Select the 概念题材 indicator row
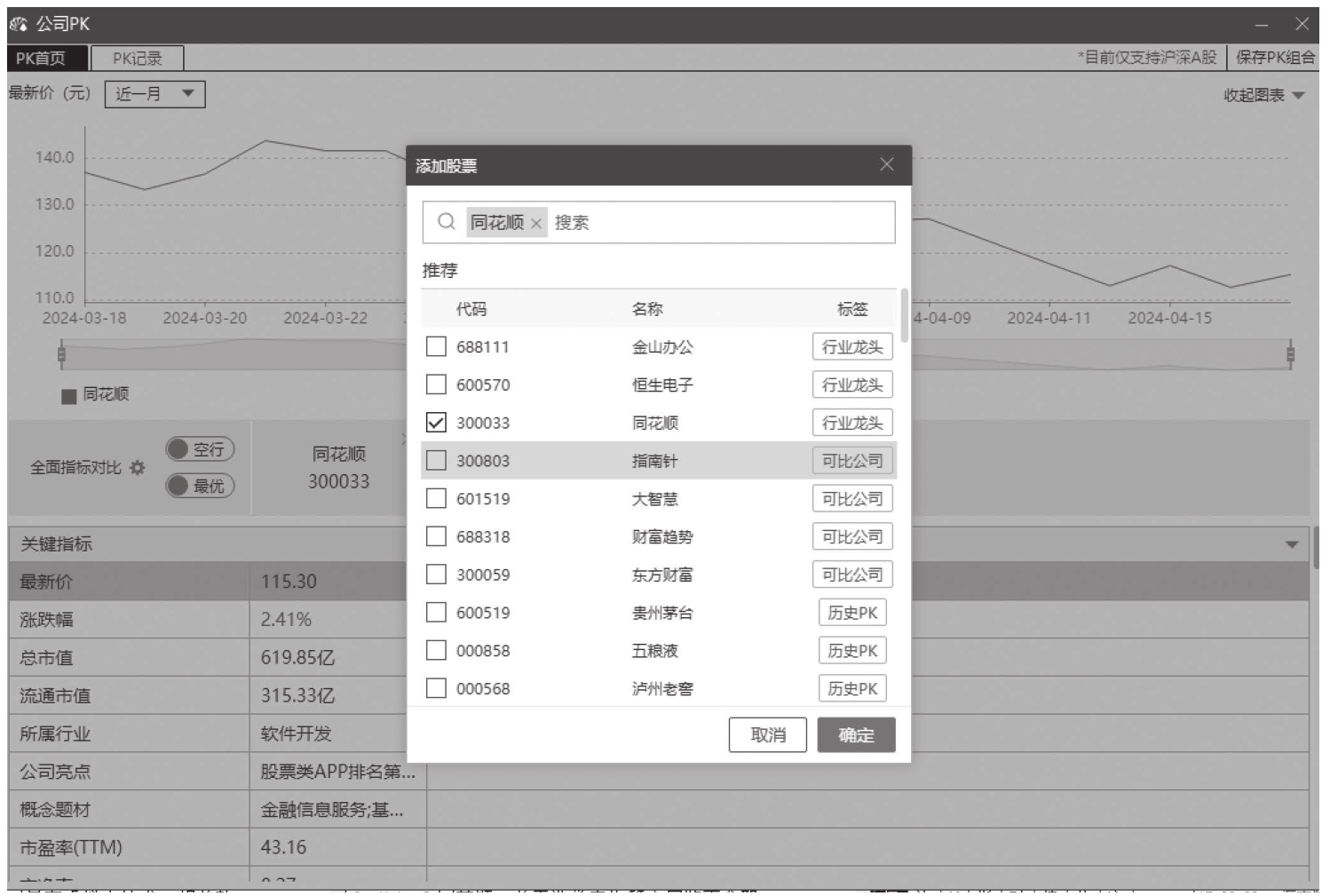 click(x=659, y=810)
